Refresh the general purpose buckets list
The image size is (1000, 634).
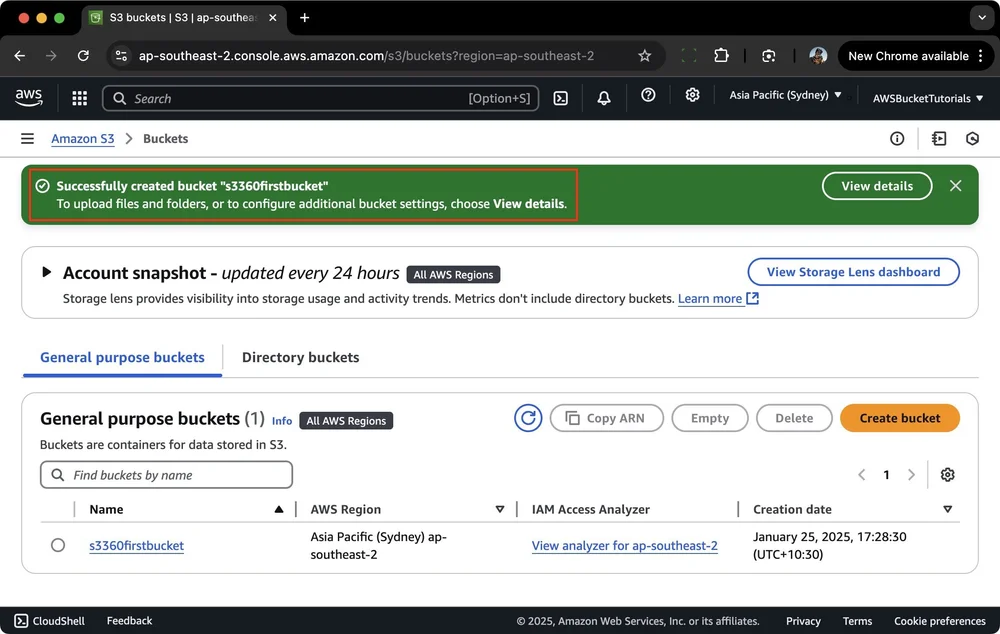tap(528, 418)
